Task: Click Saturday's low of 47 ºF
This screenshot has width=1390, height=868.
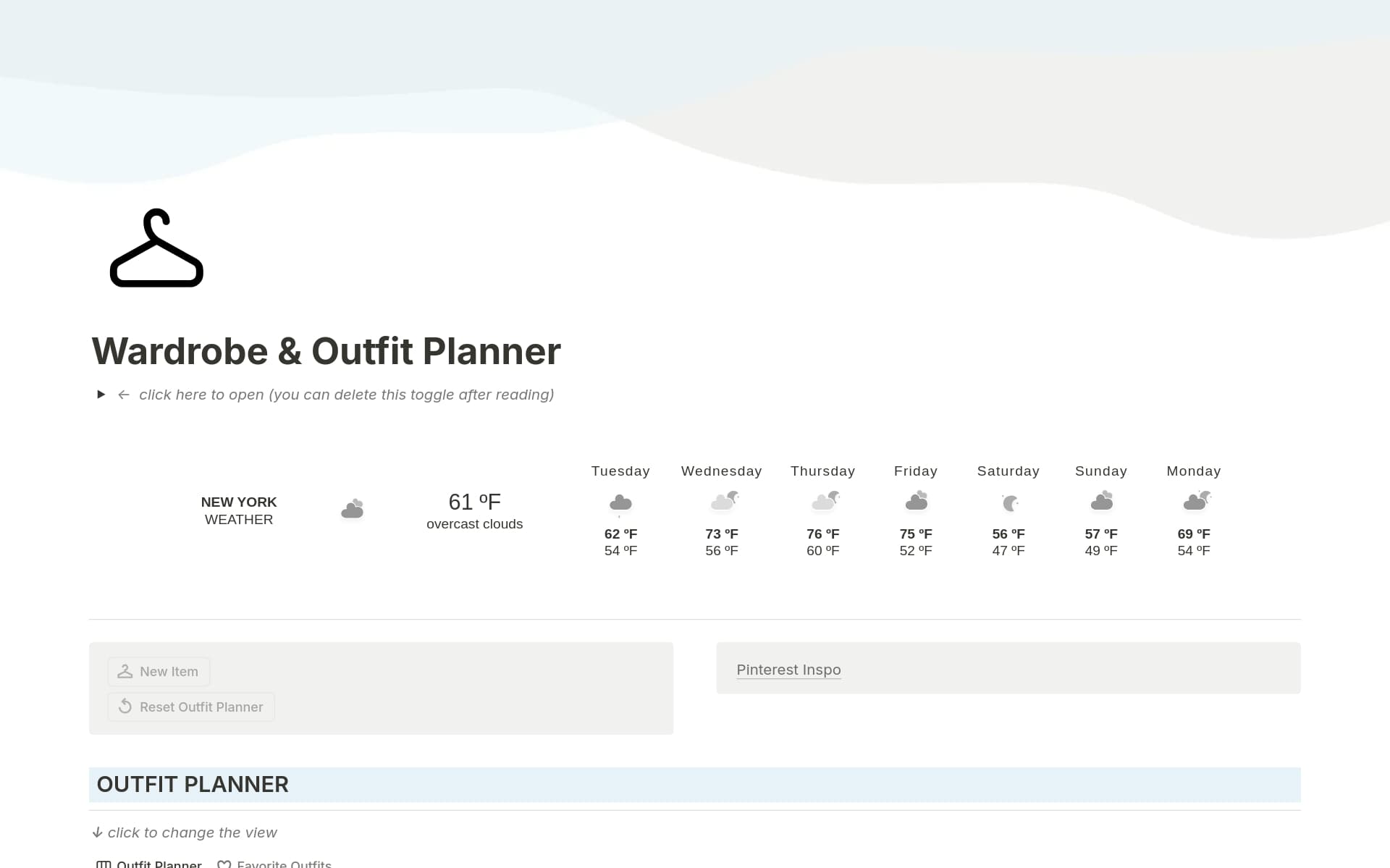Action: 1008,551
